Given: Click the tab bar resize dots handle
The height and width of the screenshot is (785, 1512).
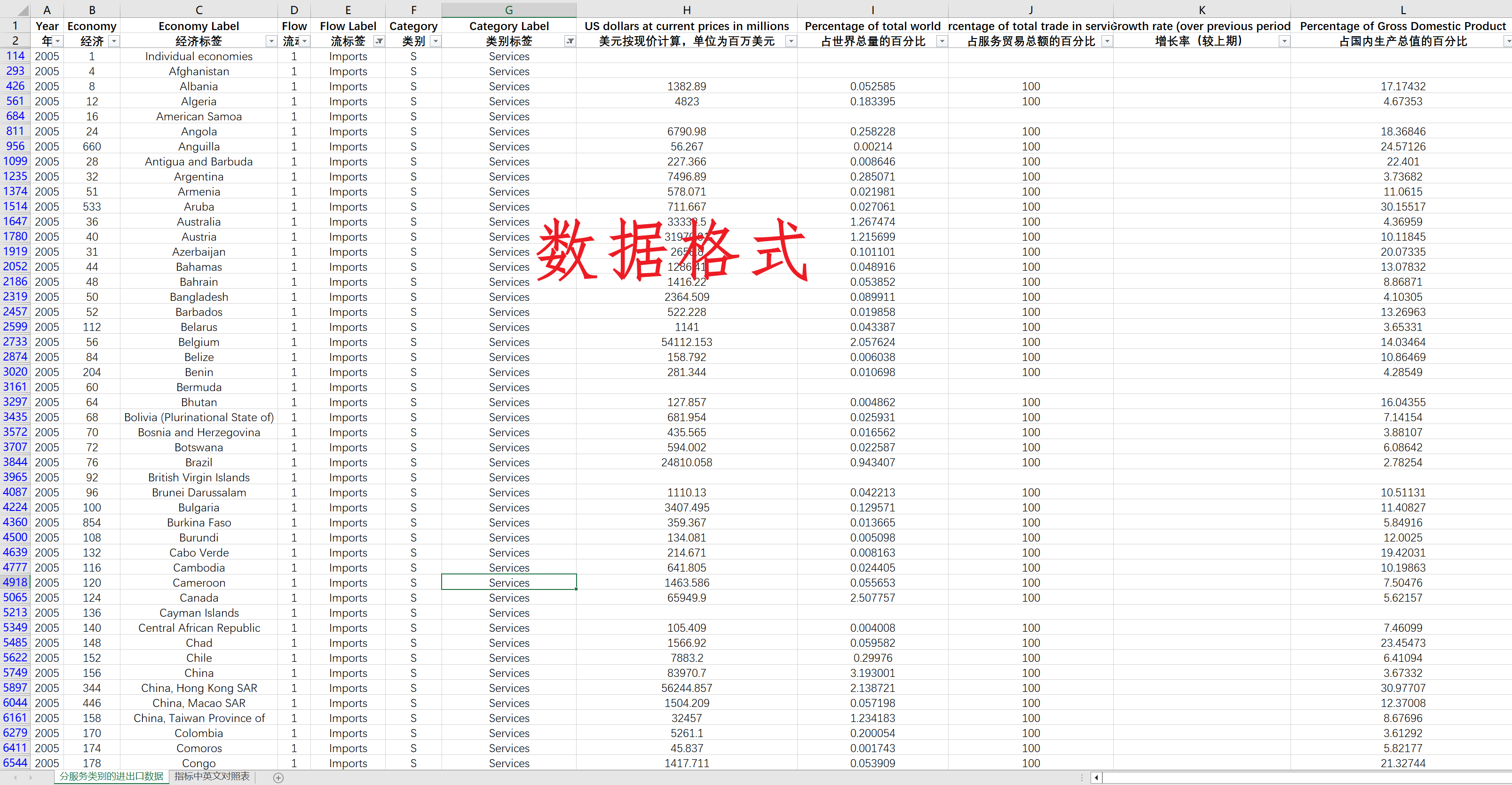Looking at the screenshot, I should pyautogui.click(x=1082, y=777).
